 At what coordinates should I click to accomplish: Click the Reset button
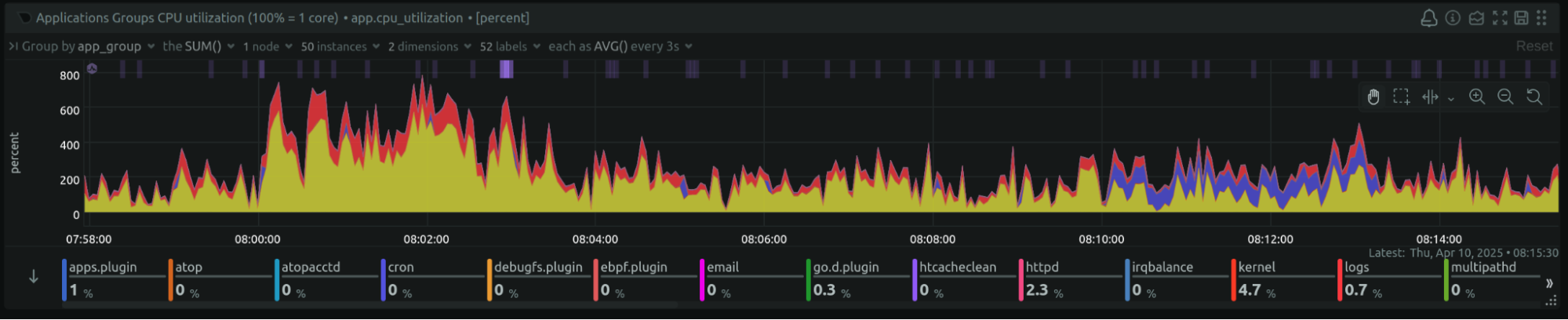point(1534,46)
